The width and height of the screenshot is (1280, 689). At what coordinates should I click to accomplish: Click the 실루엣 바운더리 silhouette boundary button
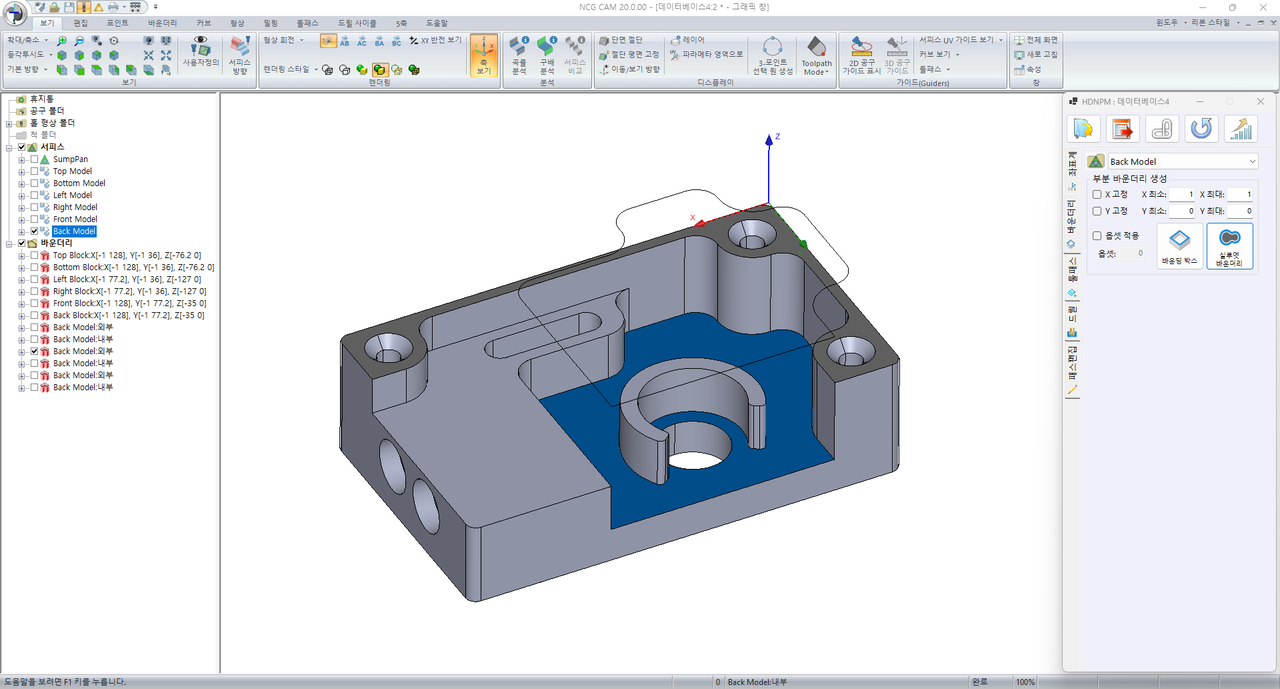tap(1229, 247)
